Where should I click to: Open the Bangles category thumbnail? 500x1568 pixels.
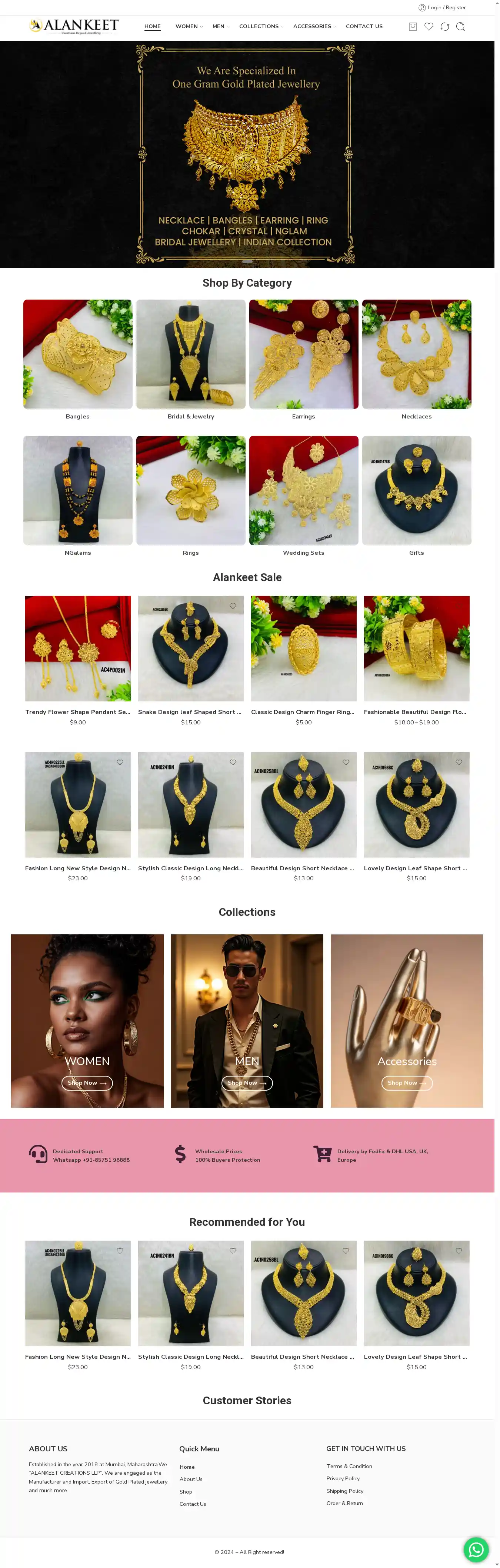[78, 354]
